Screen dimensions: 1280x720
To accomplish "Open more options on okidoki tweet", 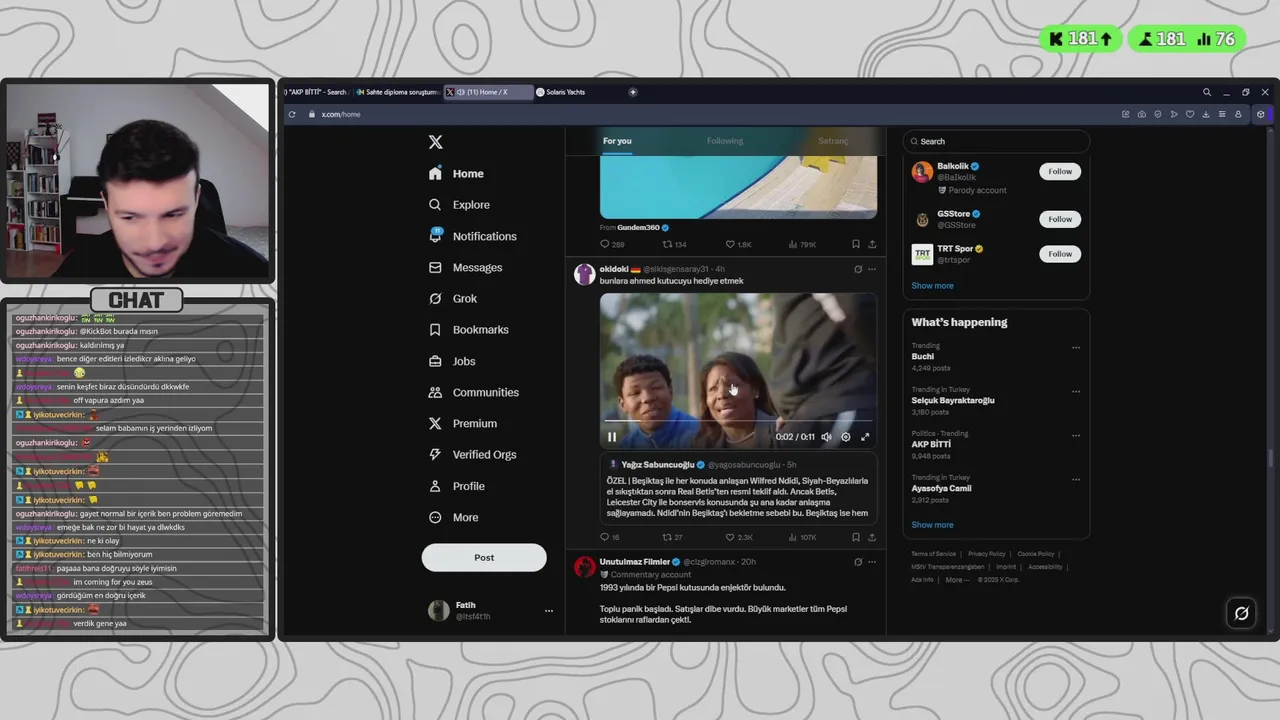I will (872, 269).
